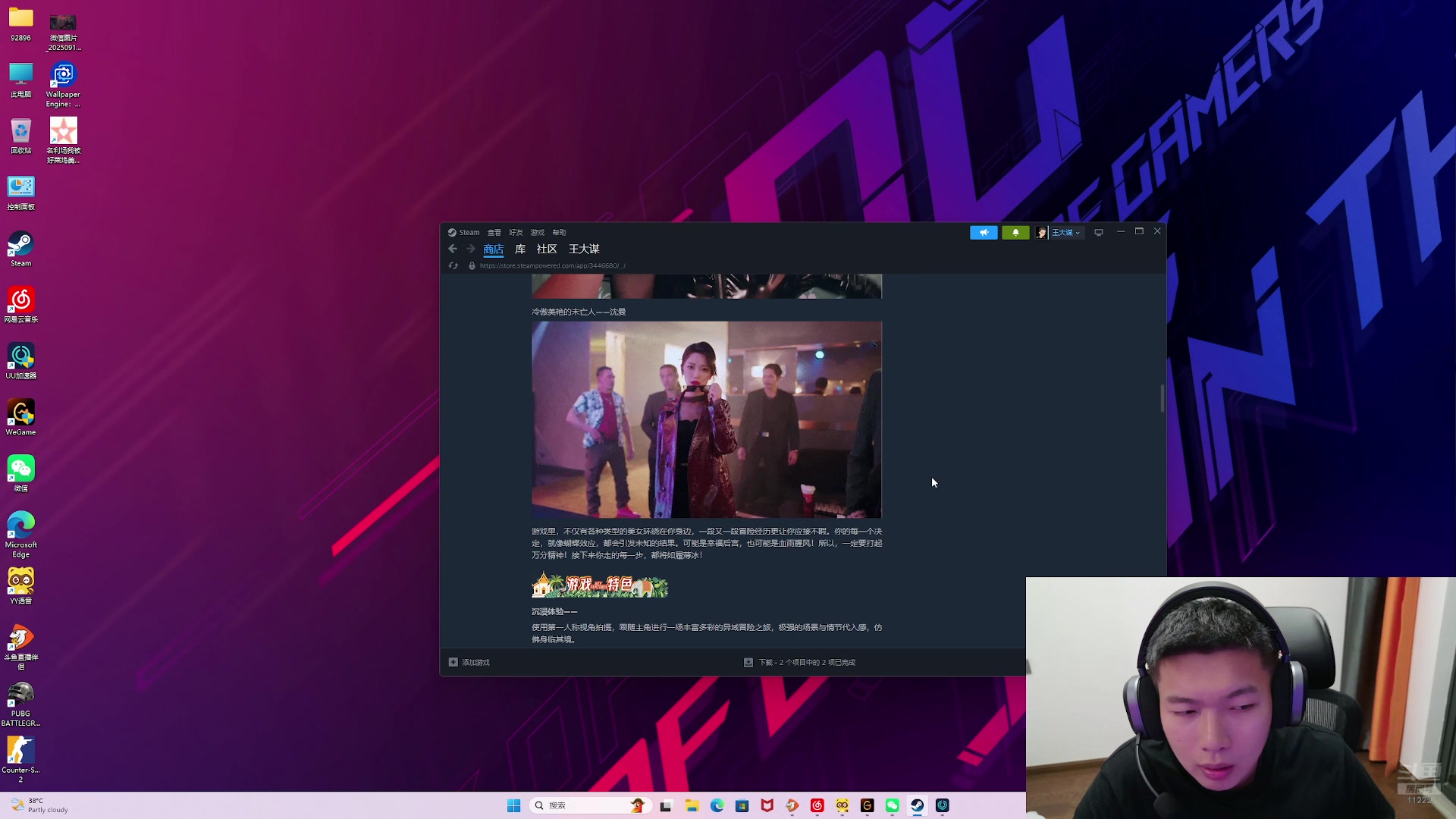Open the 92896 desktop folder
The image size is (1456, 819).
click(20, 24)
